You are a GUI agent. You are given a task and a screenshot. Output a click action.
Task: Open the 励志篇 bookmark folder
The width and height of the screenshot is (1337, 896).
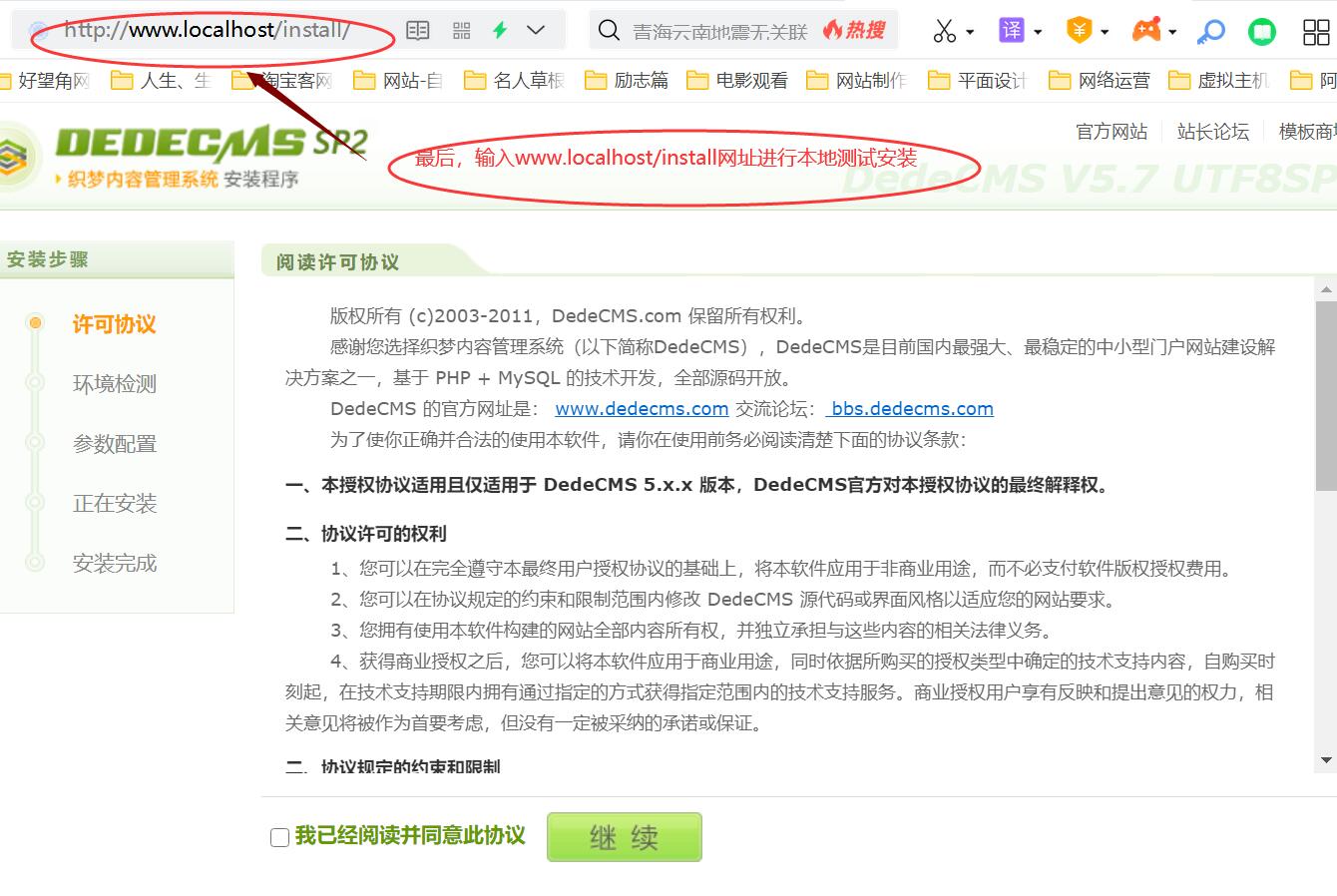[627, 80]
